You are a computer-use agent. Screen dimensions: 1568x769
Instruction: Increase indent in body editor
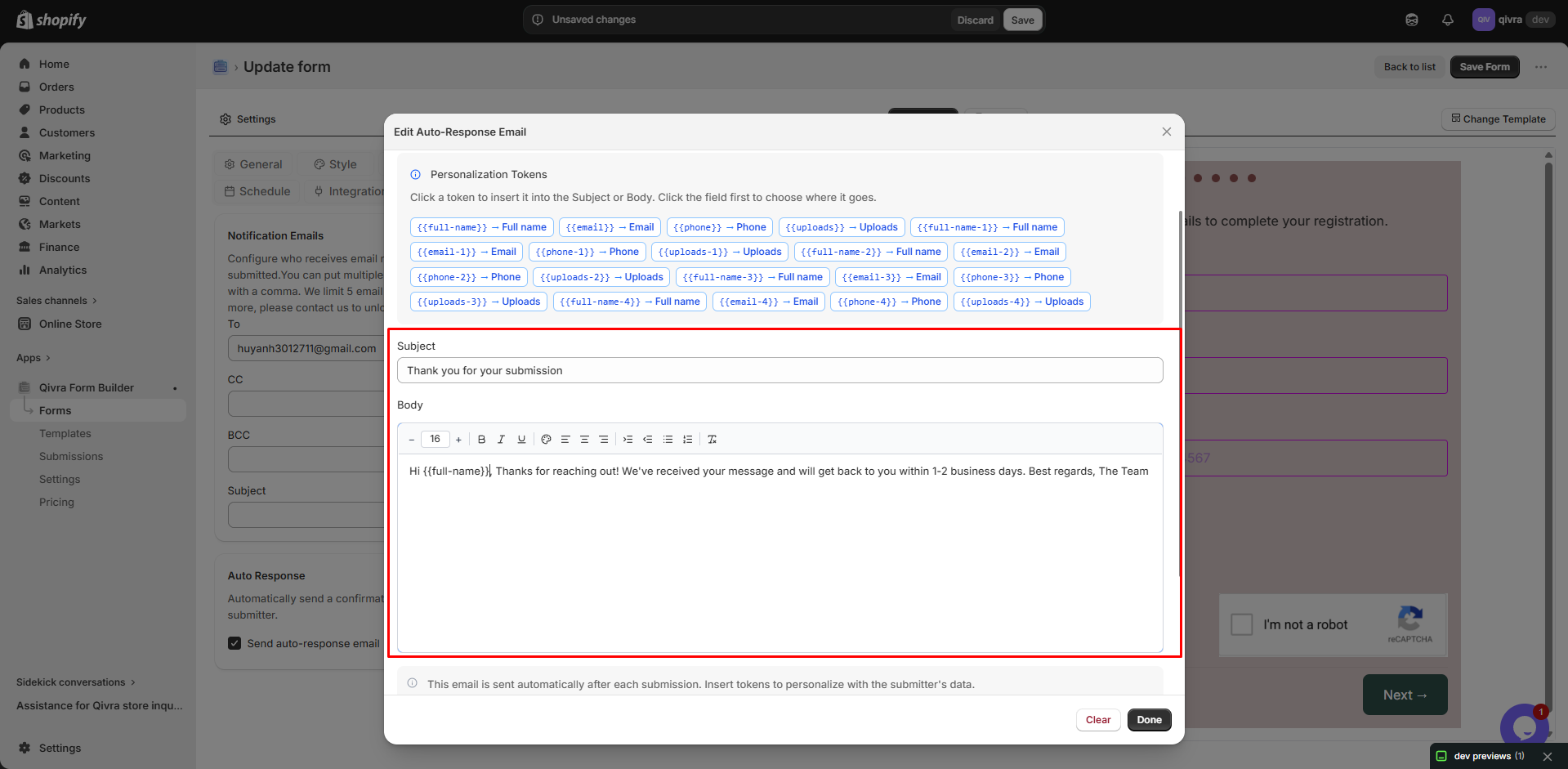click(628, 440)
